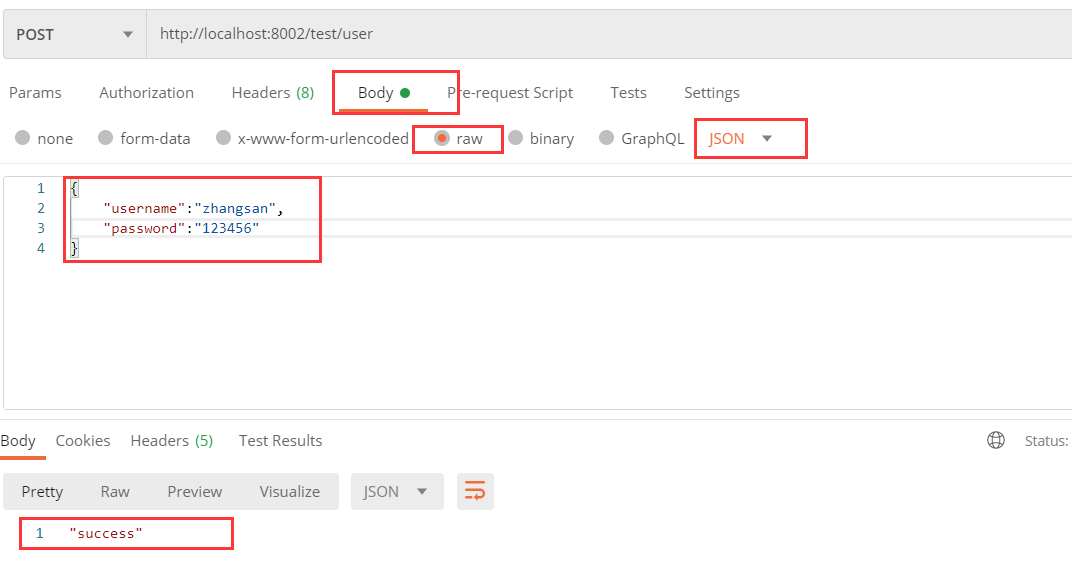The height and width of the screenshot is (572, 1072).
Task: Open the Authorization tab
Action: [x=146, y=93]
